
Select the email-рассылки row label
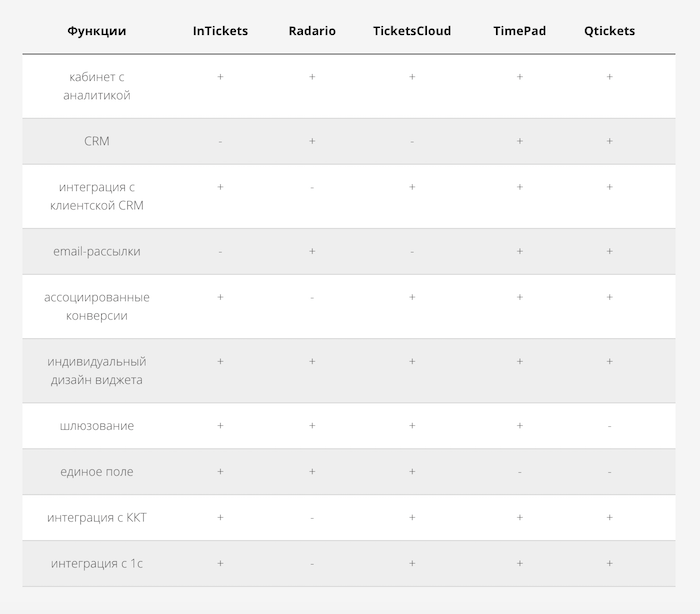(96, 251)
